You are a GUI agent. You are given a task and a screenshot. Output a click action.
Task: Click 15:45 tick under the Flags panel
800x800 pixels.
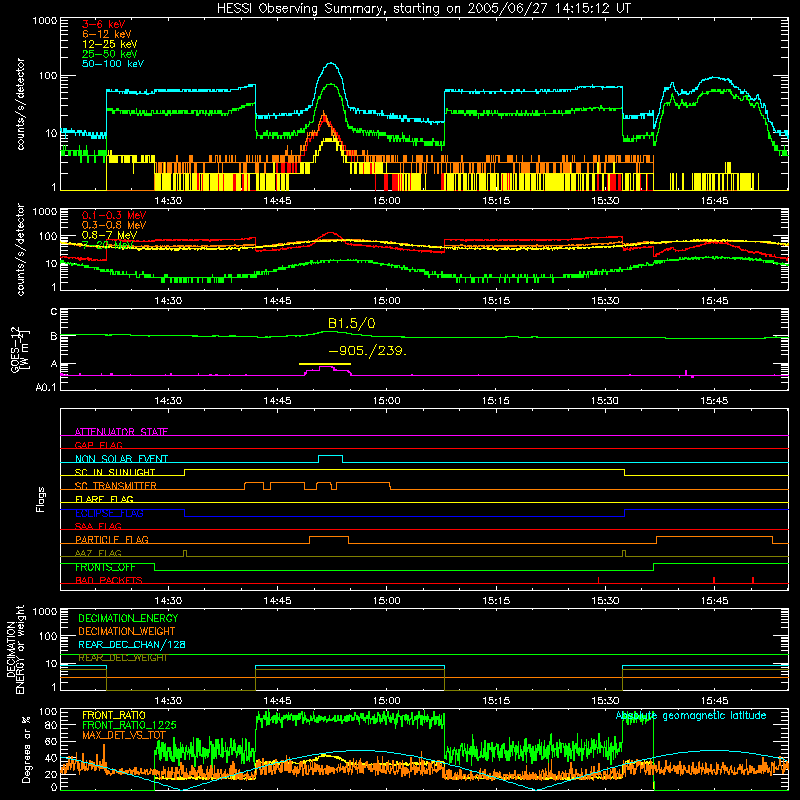714,601
